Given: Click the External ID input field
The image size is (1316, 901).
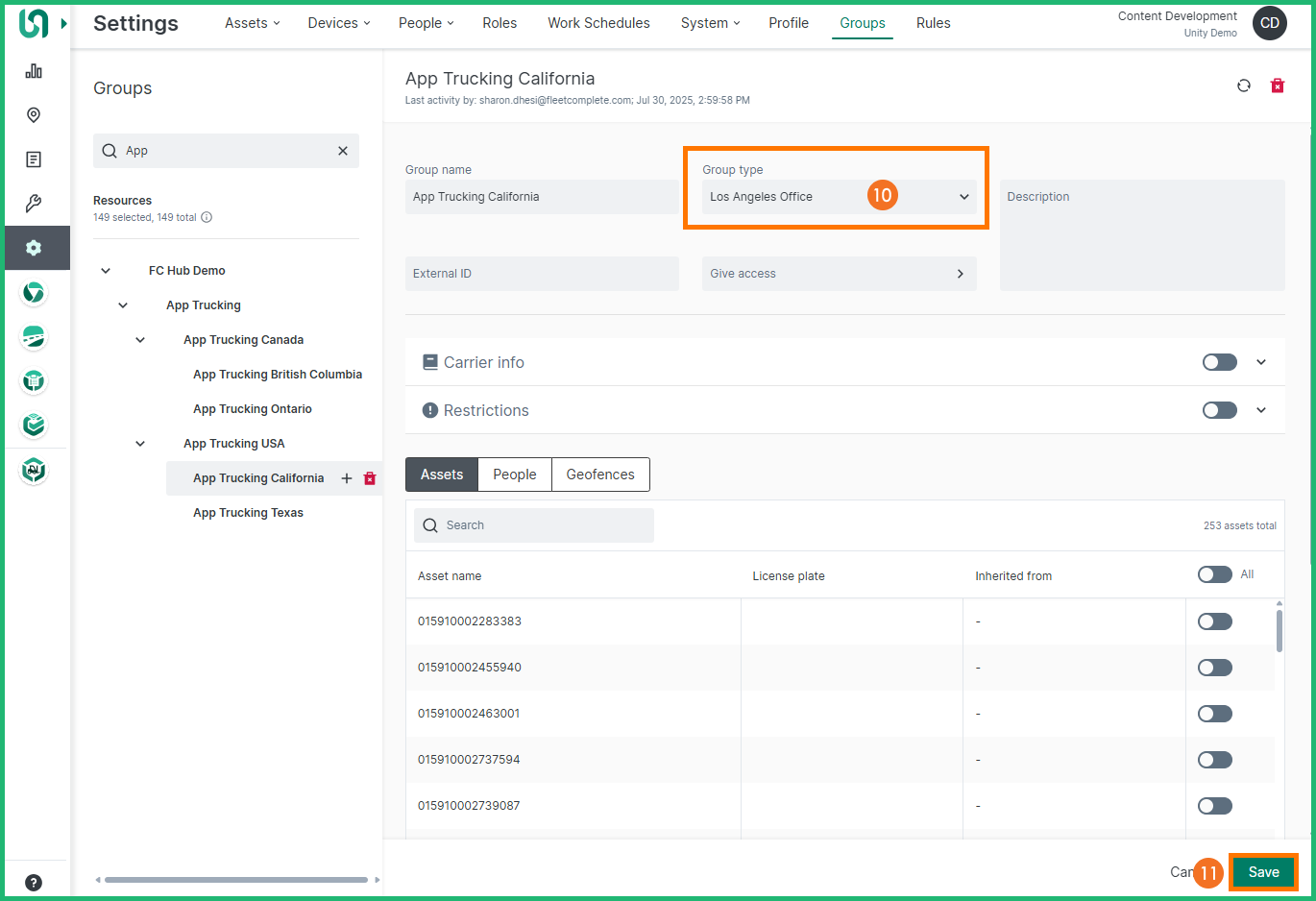Looking at the screenshot, I should [542, 274].
